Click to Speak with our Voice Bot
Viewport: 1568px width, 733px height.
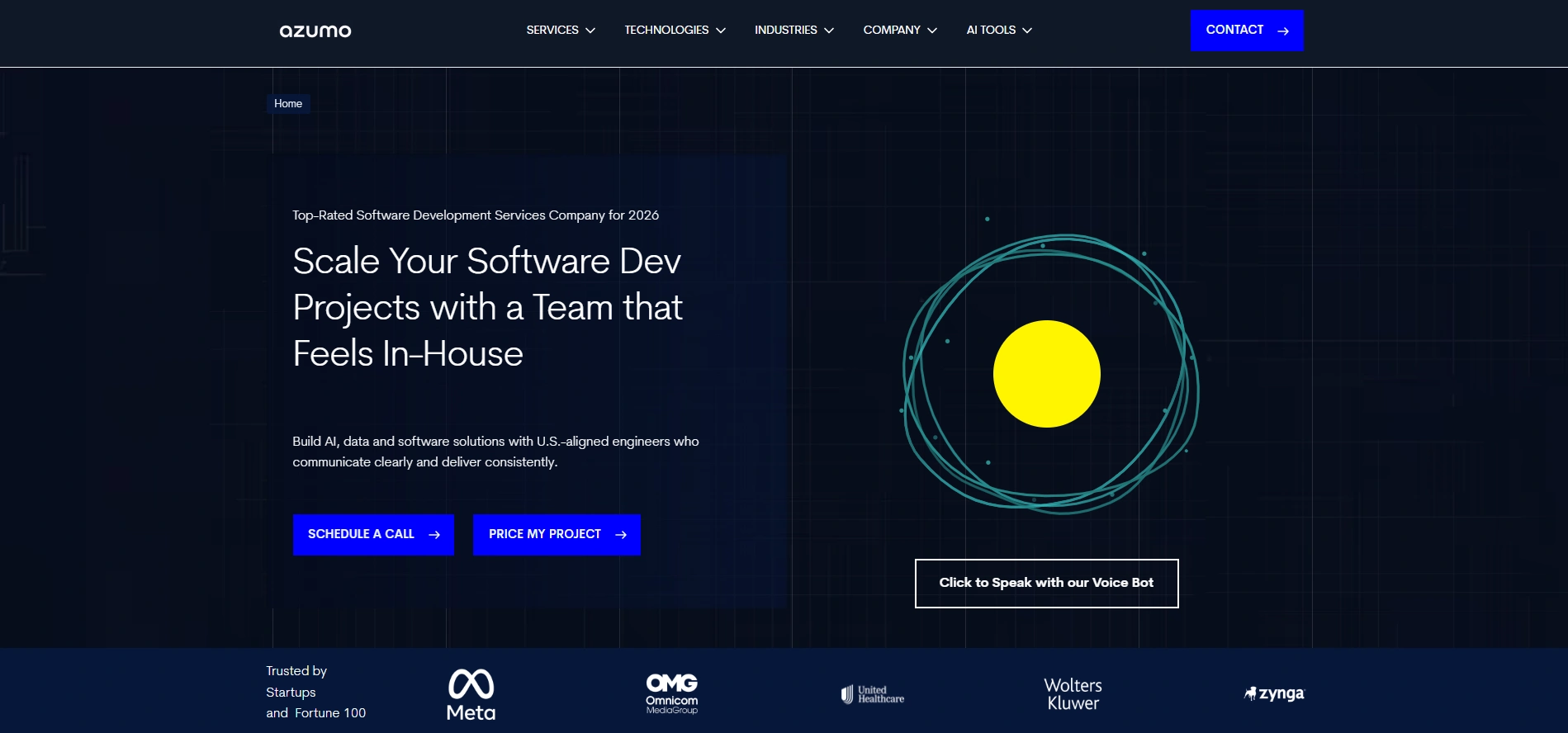(x=1046, y=583)
